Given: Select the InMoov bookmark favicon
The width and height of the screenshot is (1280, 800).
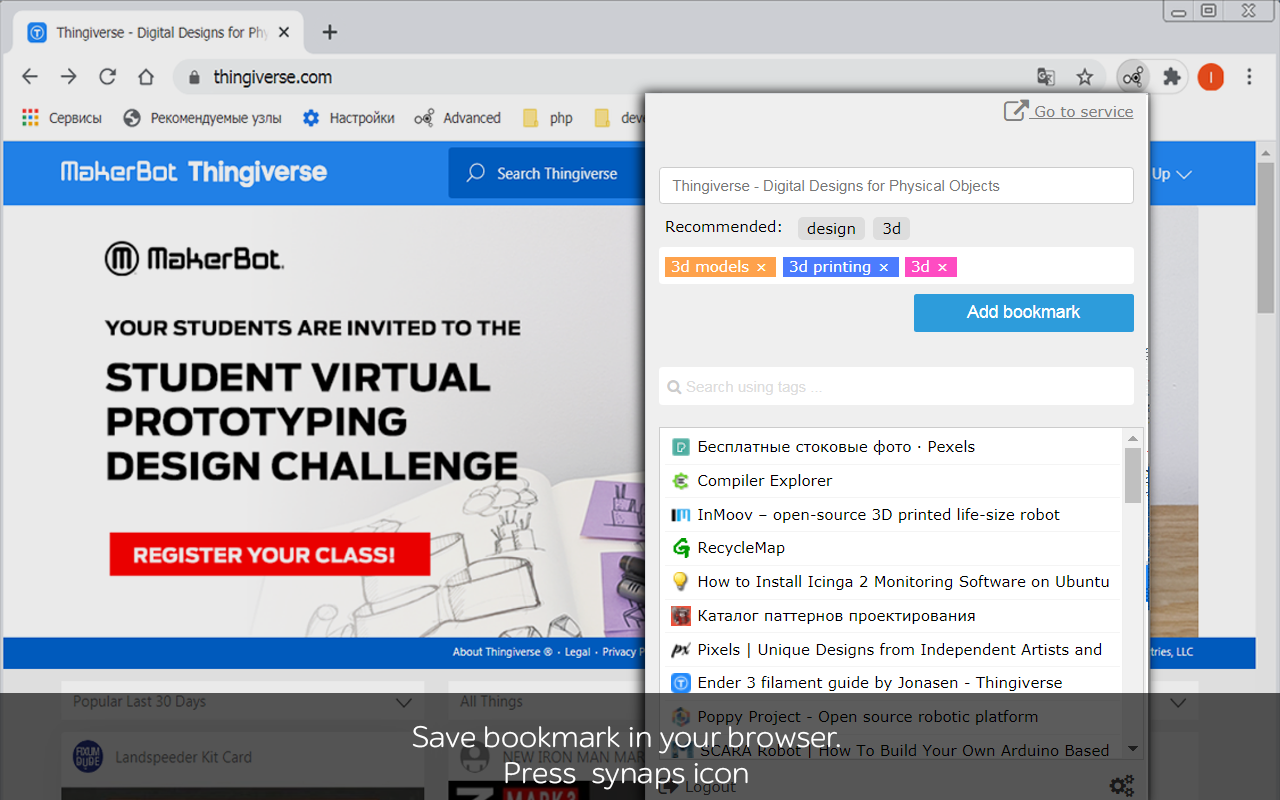Looking at the screenshot, I should [681, 514].
